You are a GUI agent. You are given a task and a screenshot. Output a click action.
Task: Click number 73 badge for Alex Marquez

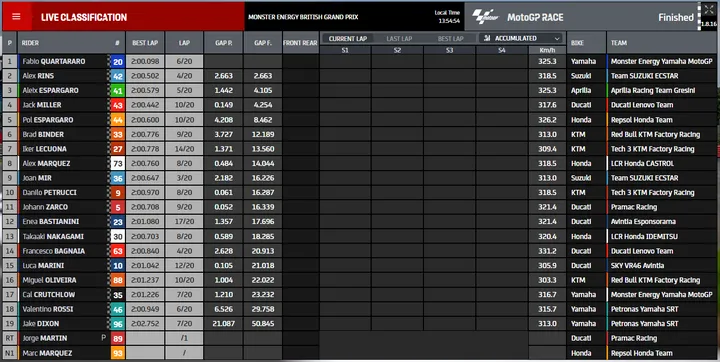pos(118,164)
